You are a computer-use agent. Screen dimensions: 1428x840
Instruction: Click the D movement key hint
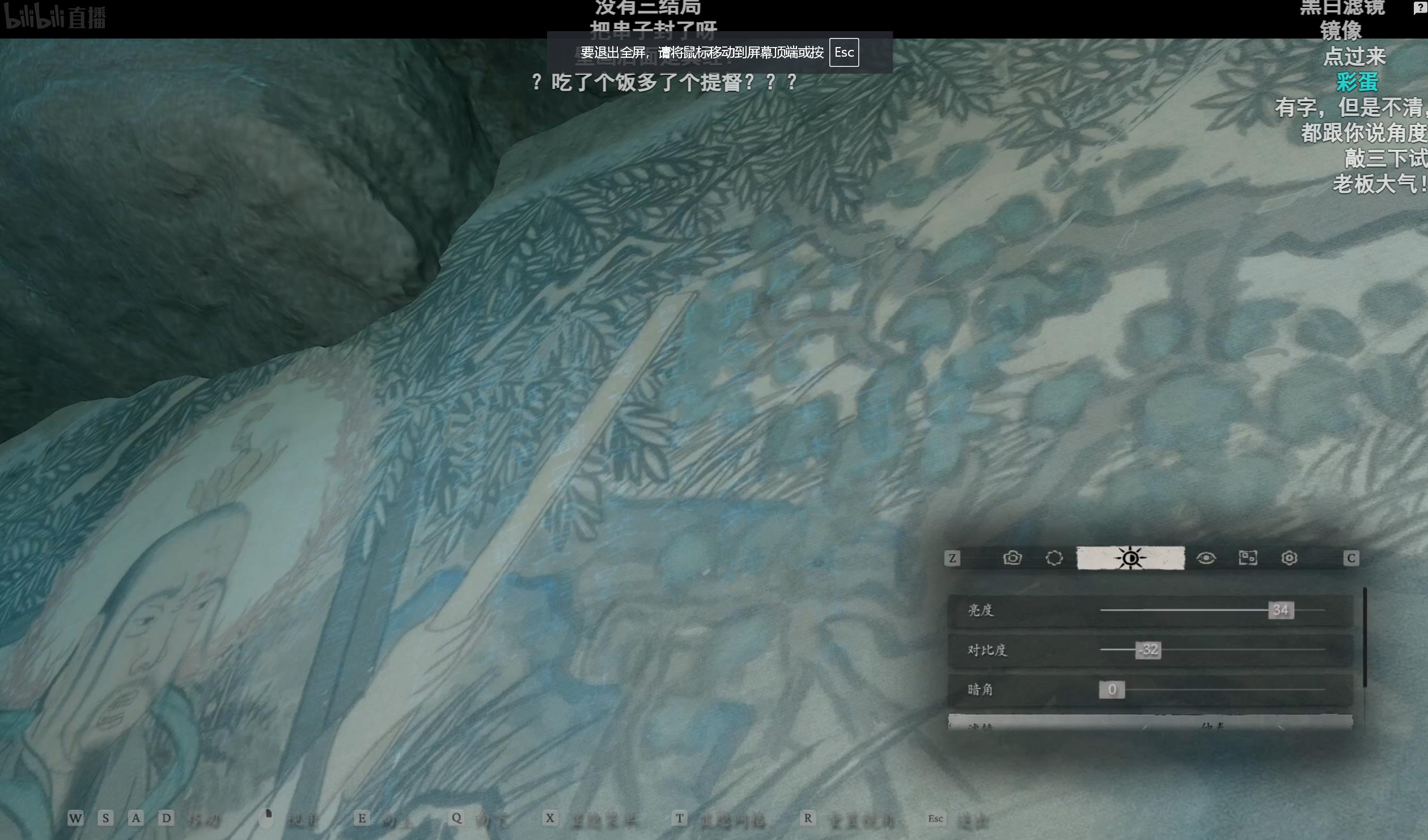[x=166, y=818]
